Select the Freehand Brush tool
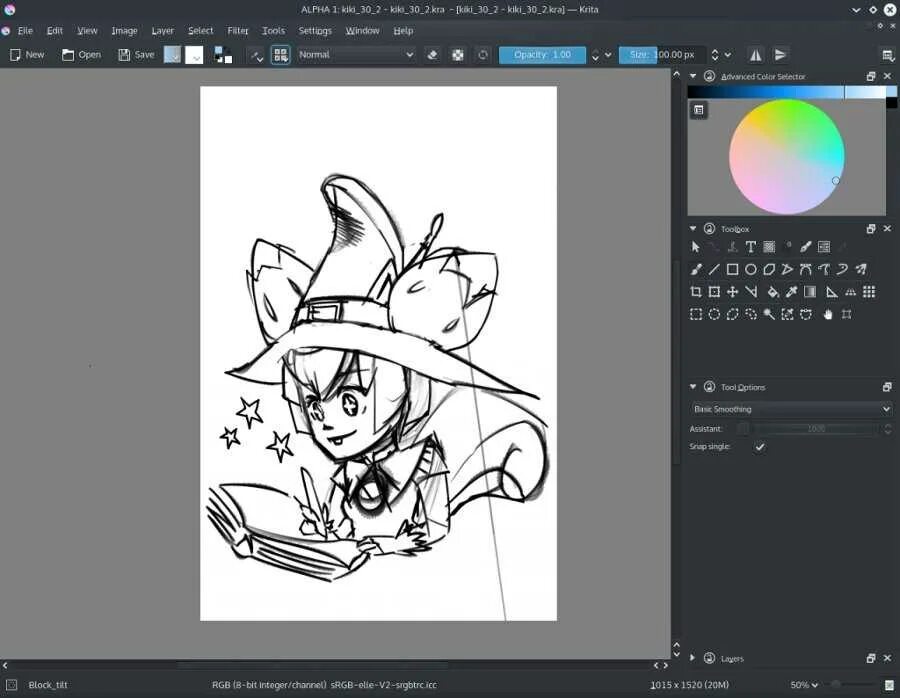This screenshot has width=900, height=698. coord(698,269)
